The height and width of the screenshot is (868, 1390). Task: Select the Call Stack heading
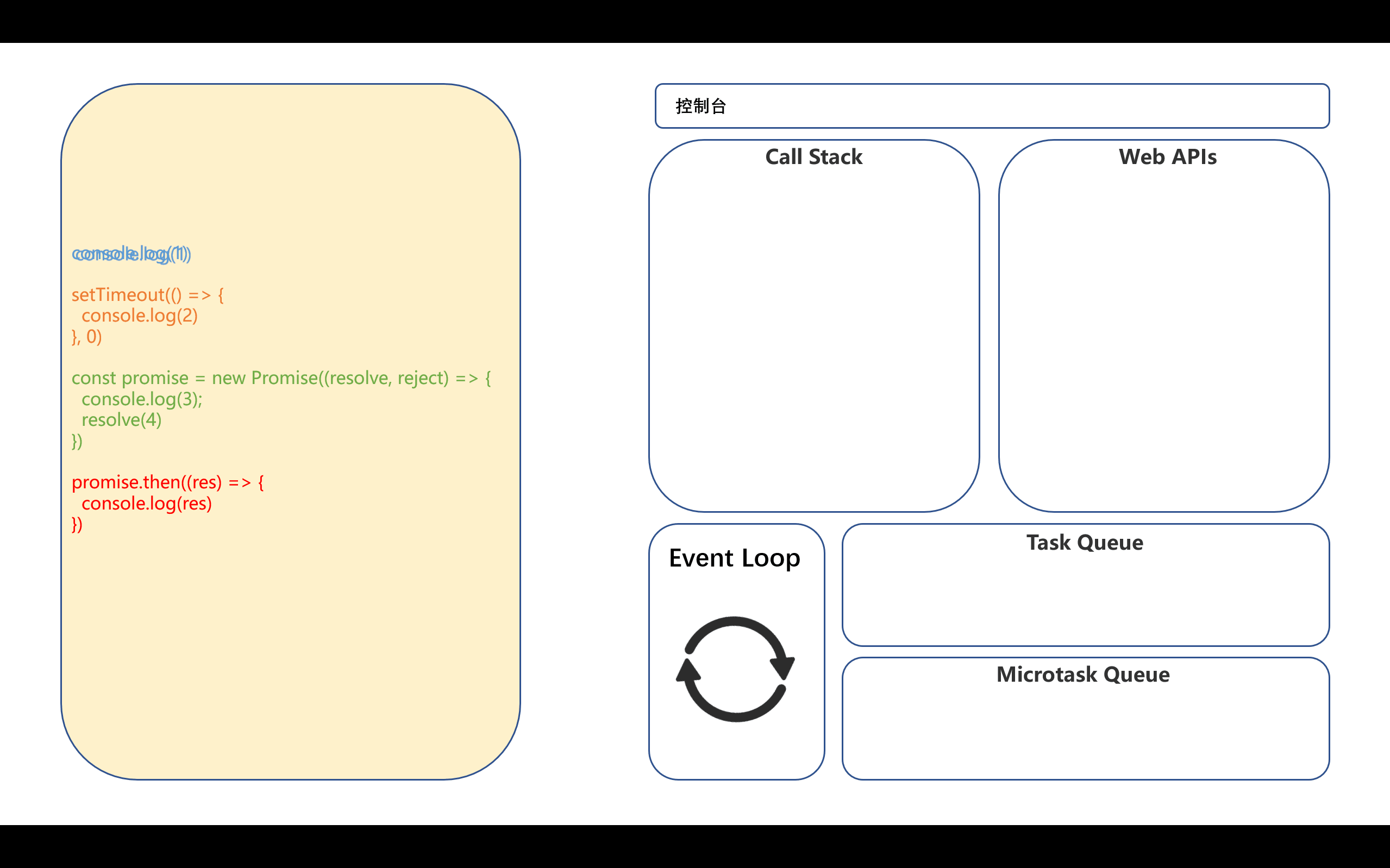click(x=813, y=157)
